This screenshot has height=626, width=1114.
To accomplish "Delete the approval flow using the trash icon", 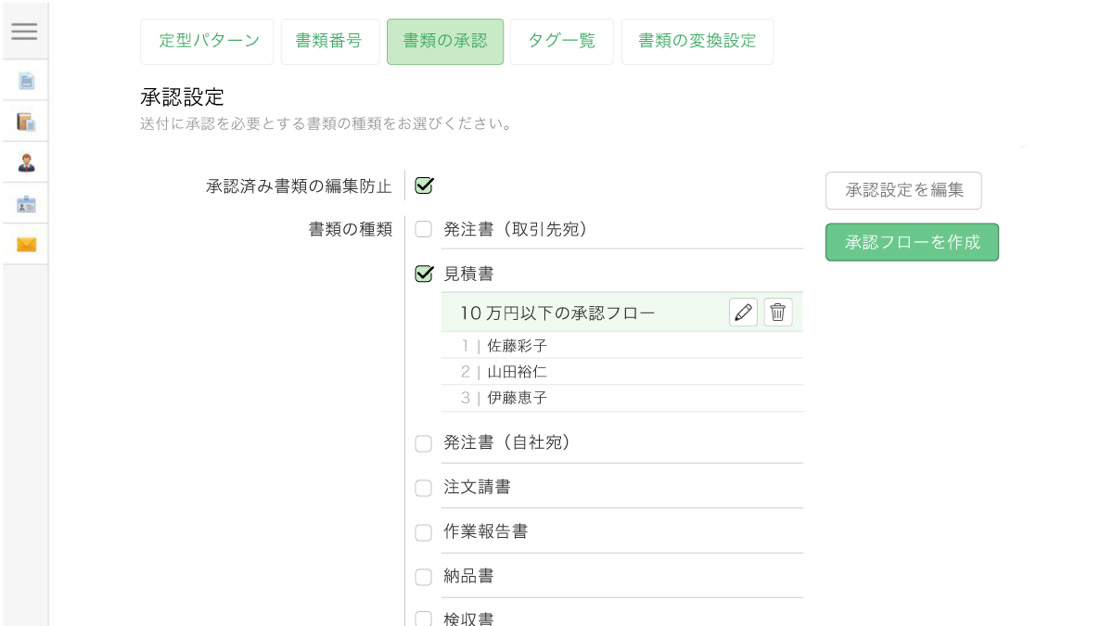I will (779, 311).
